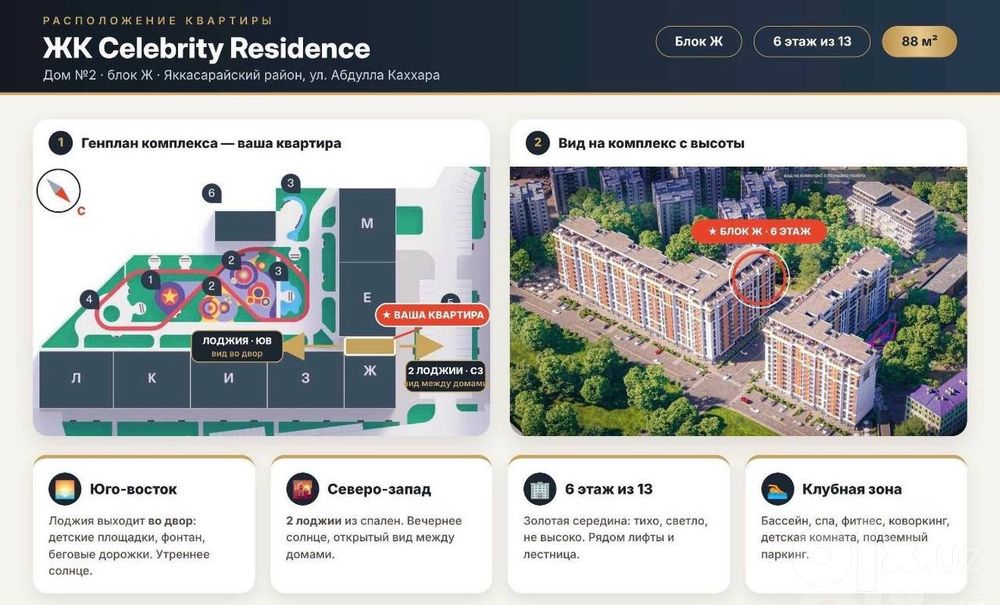Click the 2 лоджии из спален description
Image resolution: width=1000 pixels, height=605 pixels.
pyautogui.click(x=374, y=537)
